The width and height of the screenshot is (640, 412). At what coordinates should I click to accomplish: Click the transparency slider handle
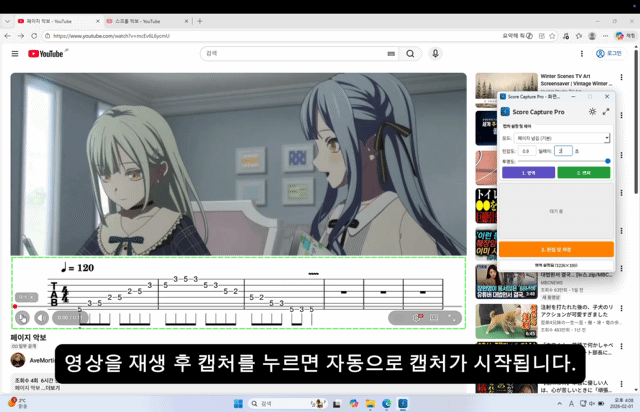[607, 160]
